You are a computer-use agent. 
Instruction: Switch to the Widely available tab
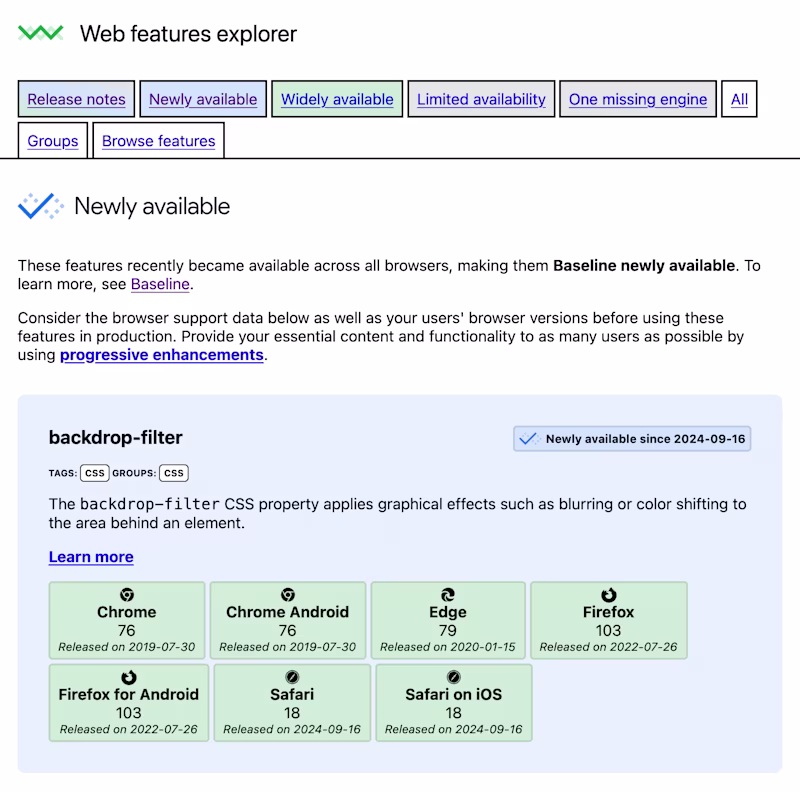pos(337,99)
